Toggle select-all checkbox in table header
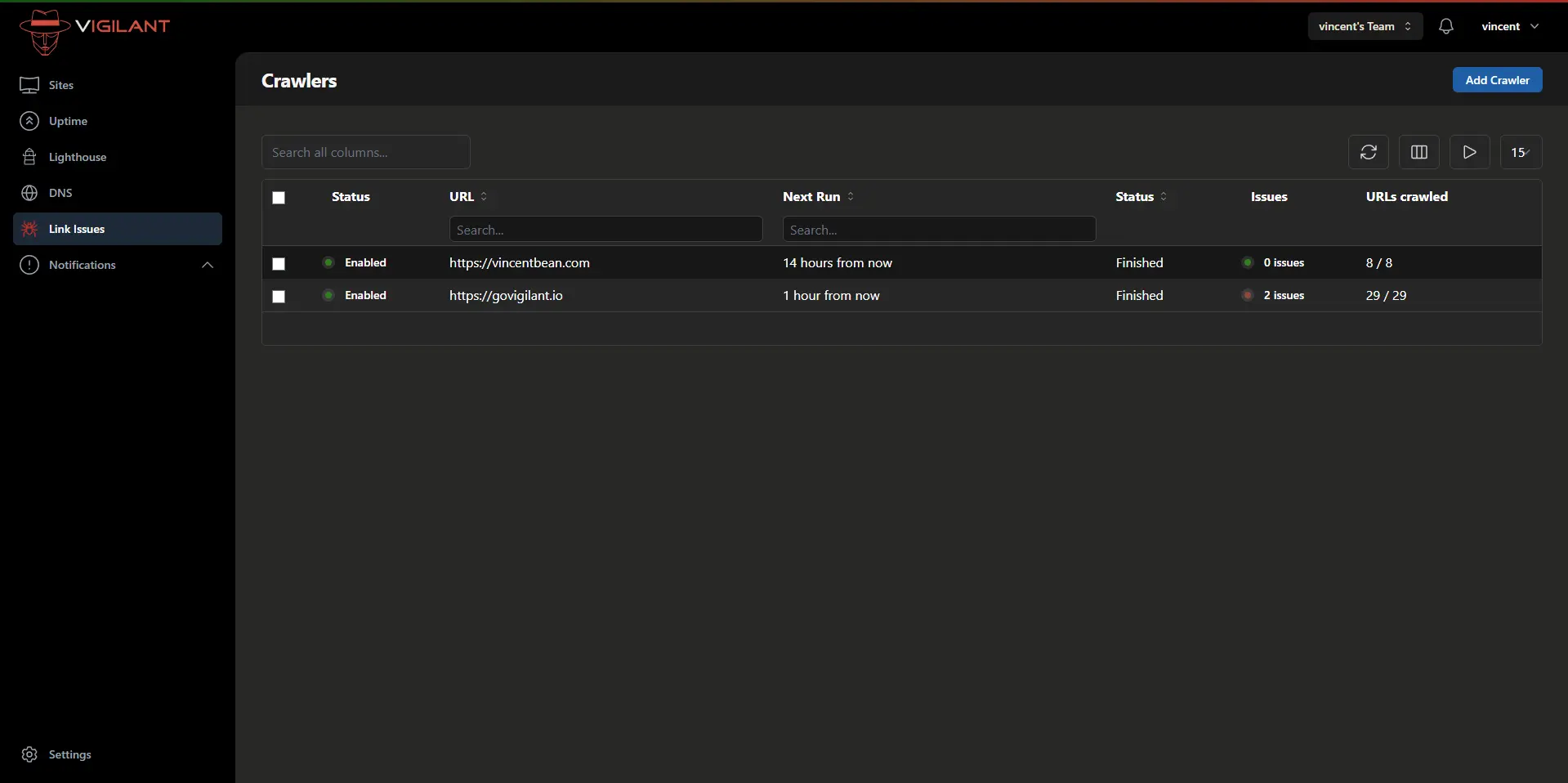 [x=279, y=198]
